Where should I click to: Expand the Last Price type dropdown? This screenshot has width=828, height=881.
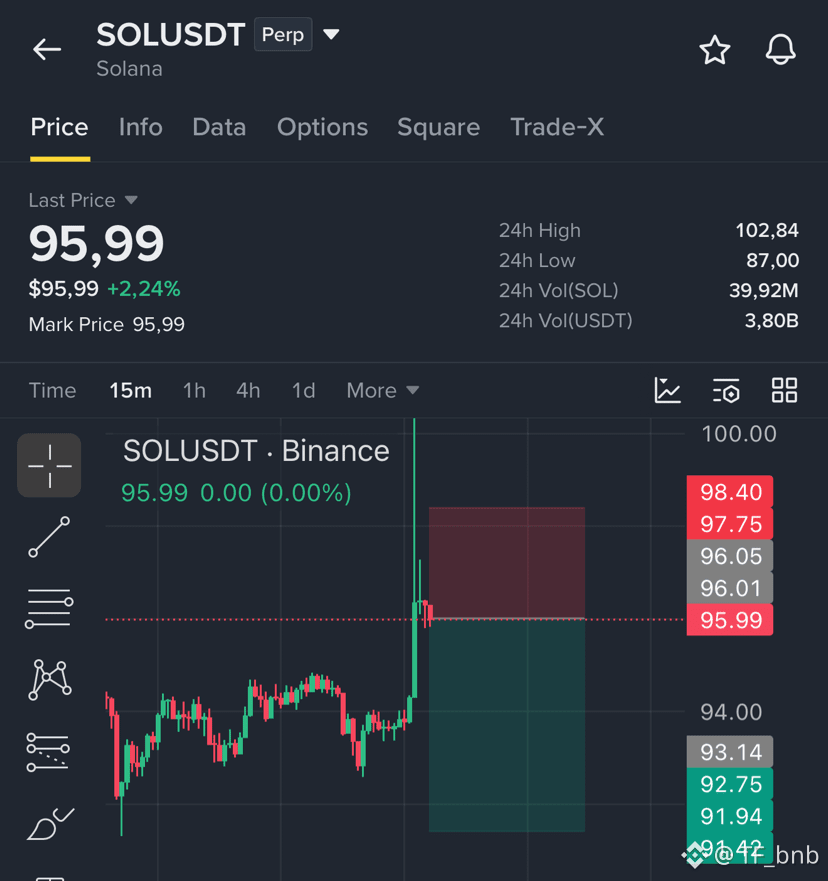(131, 200)
